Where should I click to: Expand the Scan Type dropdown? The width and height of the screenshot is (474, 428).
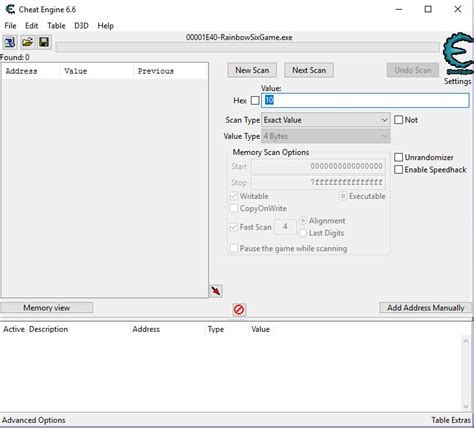326,120
